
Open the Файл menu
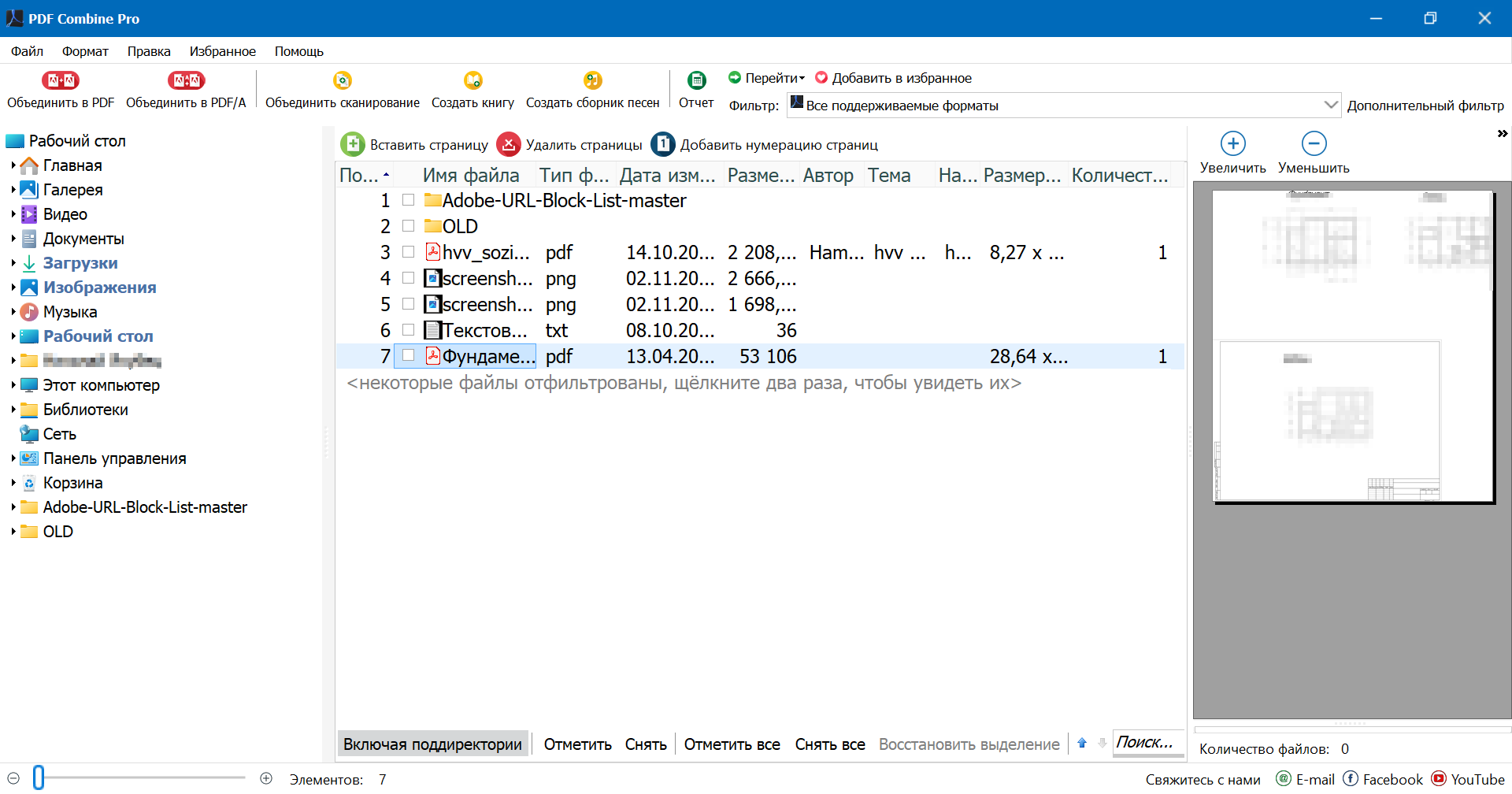[x=27, y=51]
